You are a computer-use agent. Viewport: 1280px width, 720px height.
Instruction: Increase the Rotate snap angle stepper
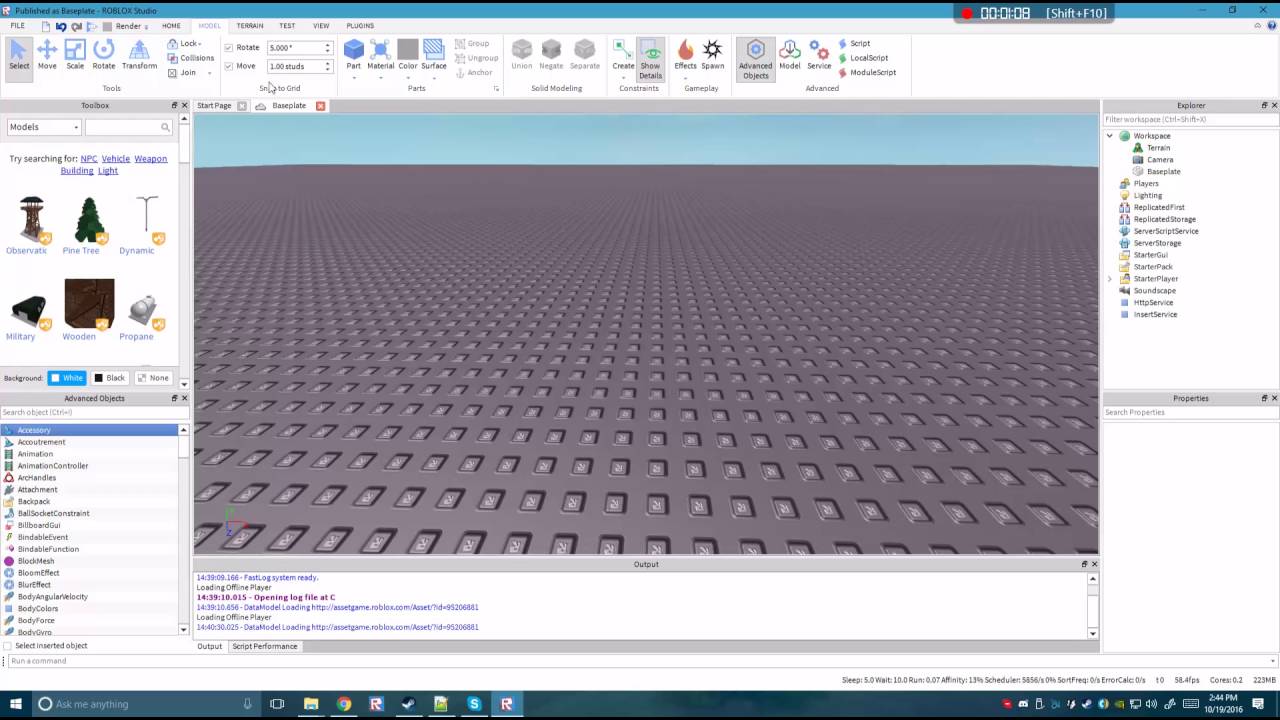pos(327,45)
